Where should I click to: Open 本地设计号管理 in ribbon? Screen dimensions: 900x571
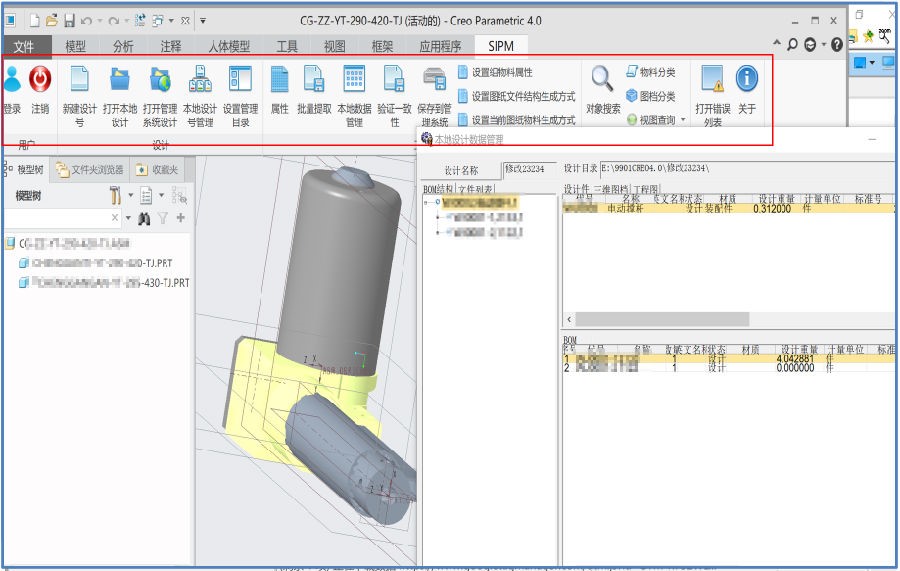point(199,80)
